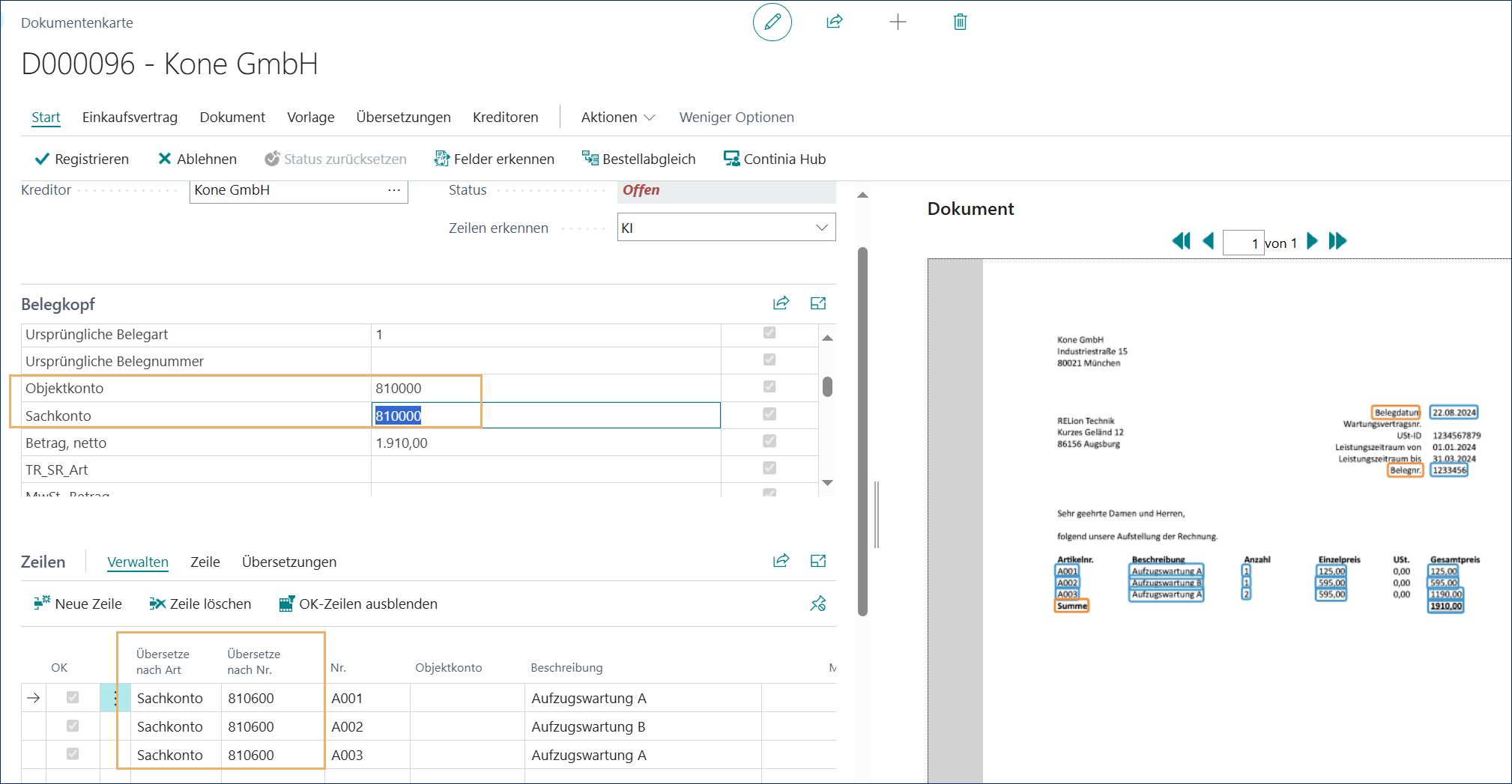Toggle the OK checkbox for row A001
Screen dimensions: 1512x784
pyautogui.click(x=73, y=698)
